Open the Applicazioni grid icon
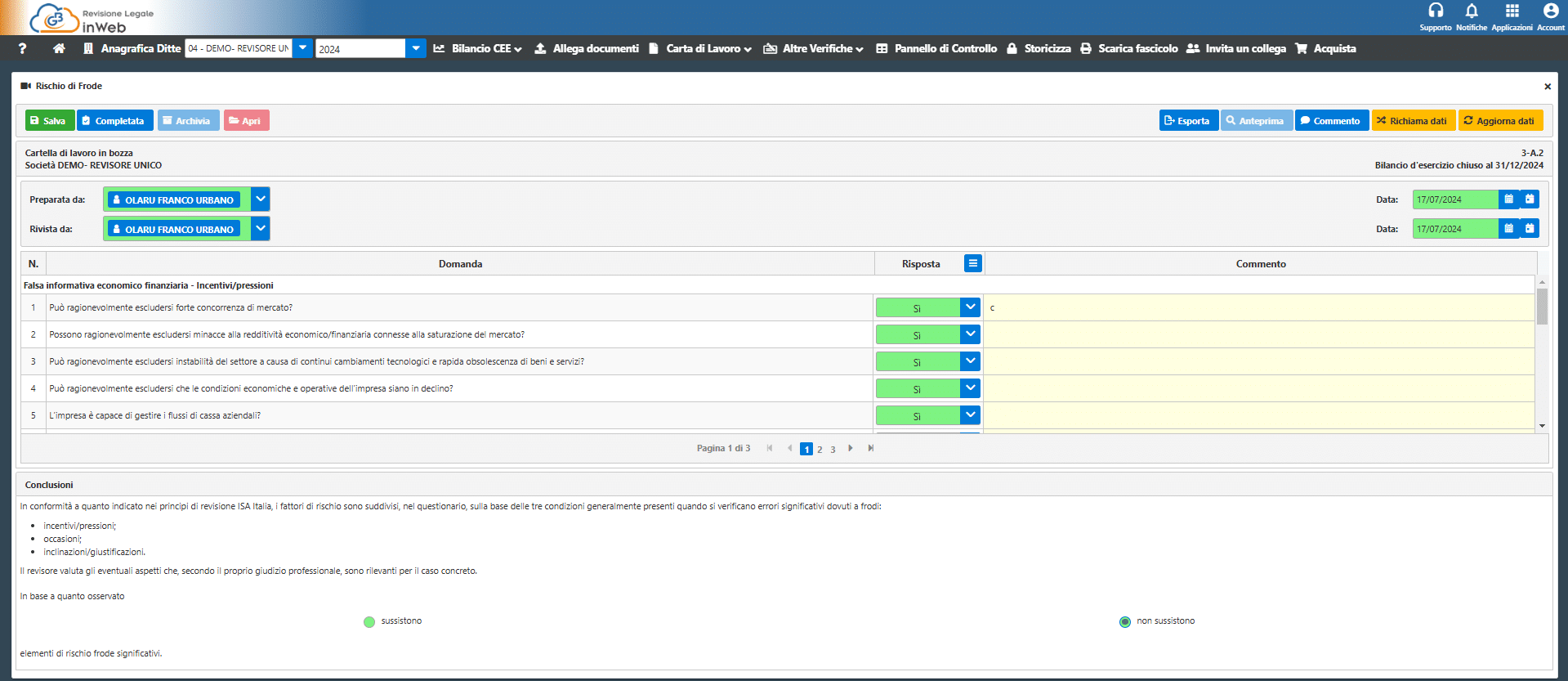Viewport: 1568px width, 681px height. tap(1512, 11)
